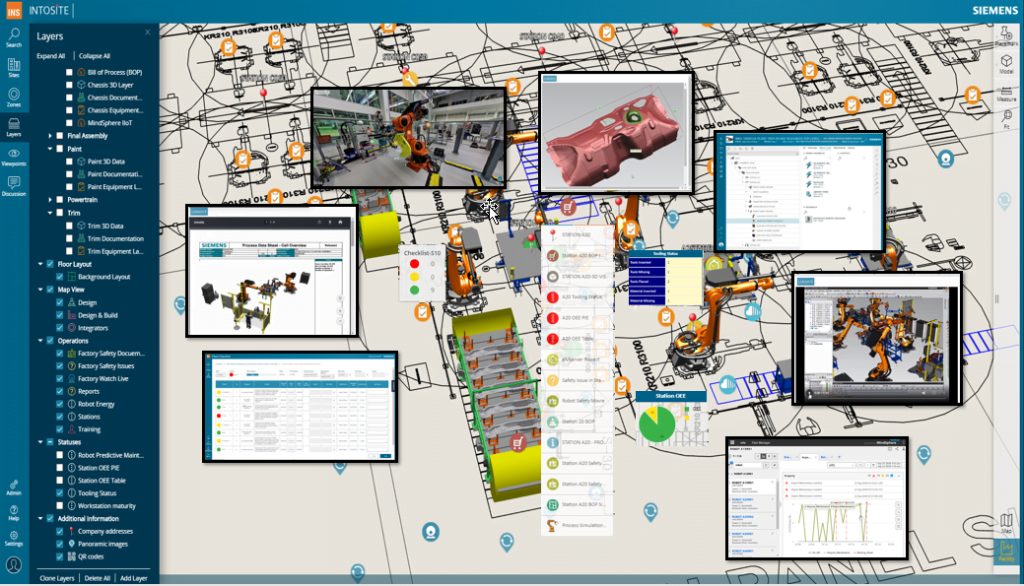Close the Layers panel with X
The image size is (1024, 586).
tap(148, 32)
